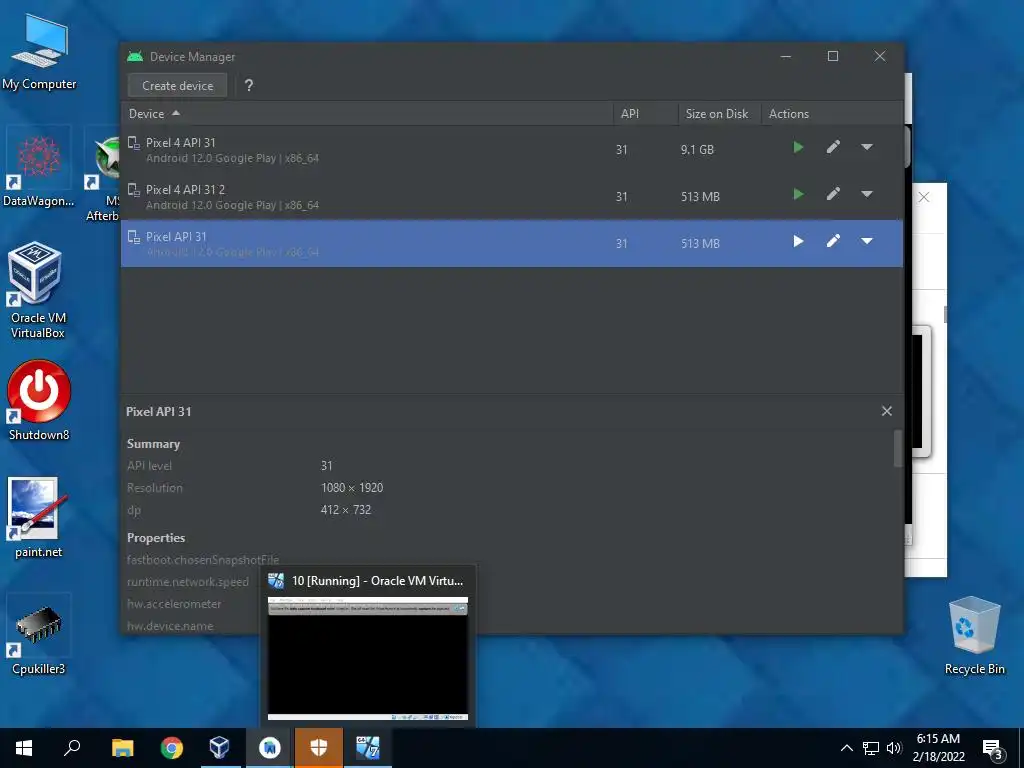Viewport: 1024px width, 768px height.
Task: Sort by the Size on Disk column header
Action: tap(719, 114)
